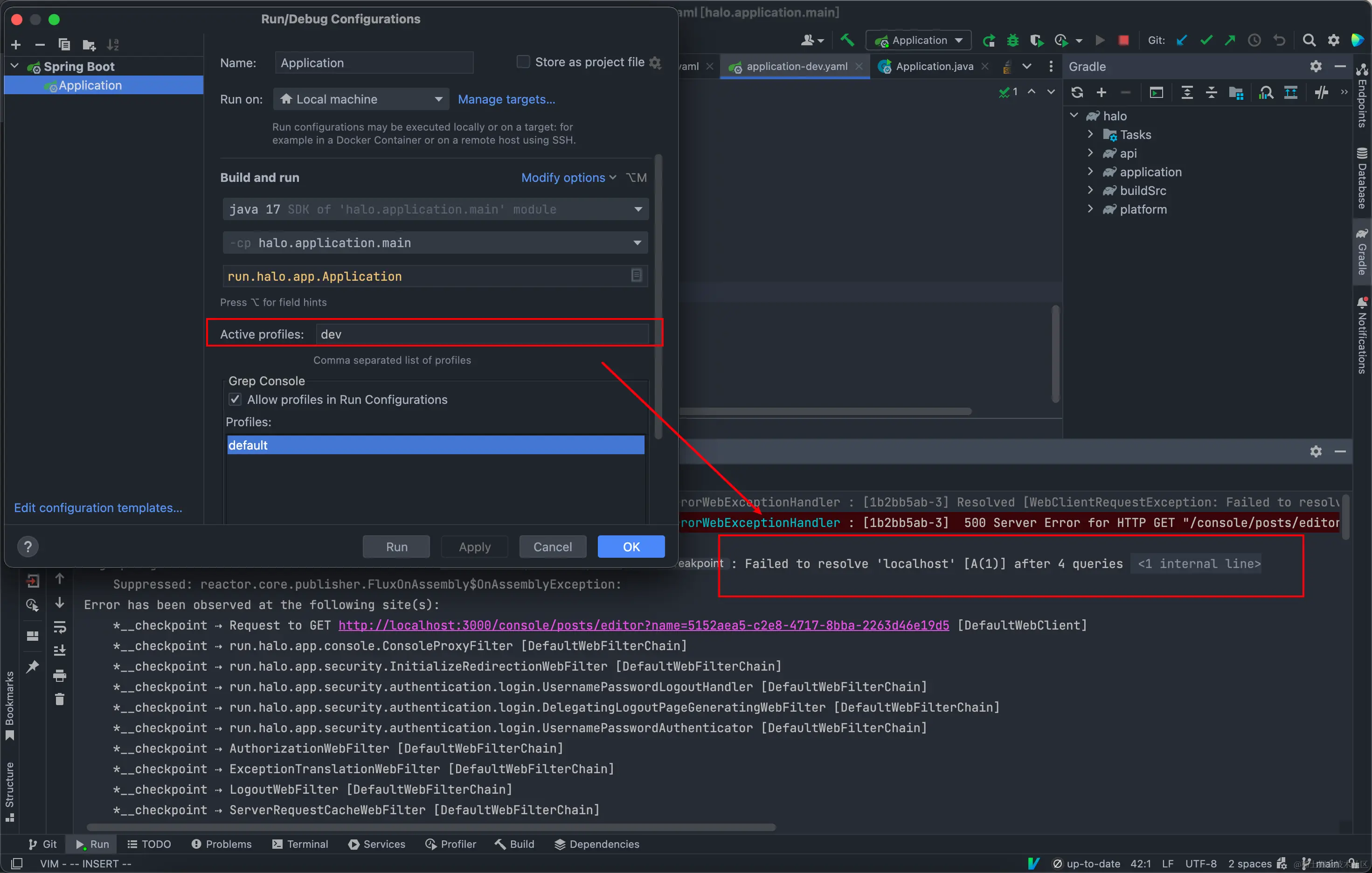The image size is (1372, 873).
Task: Expand Tasks node in Gradle tree
Action: click(1090, 134)
